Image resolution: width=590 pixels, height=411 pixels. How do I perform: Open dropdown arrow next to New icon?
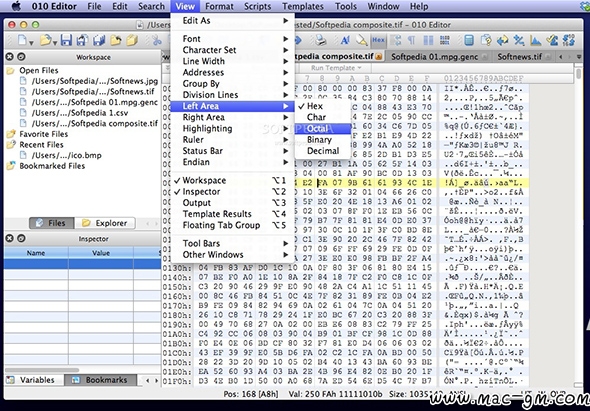coord(31,43)
